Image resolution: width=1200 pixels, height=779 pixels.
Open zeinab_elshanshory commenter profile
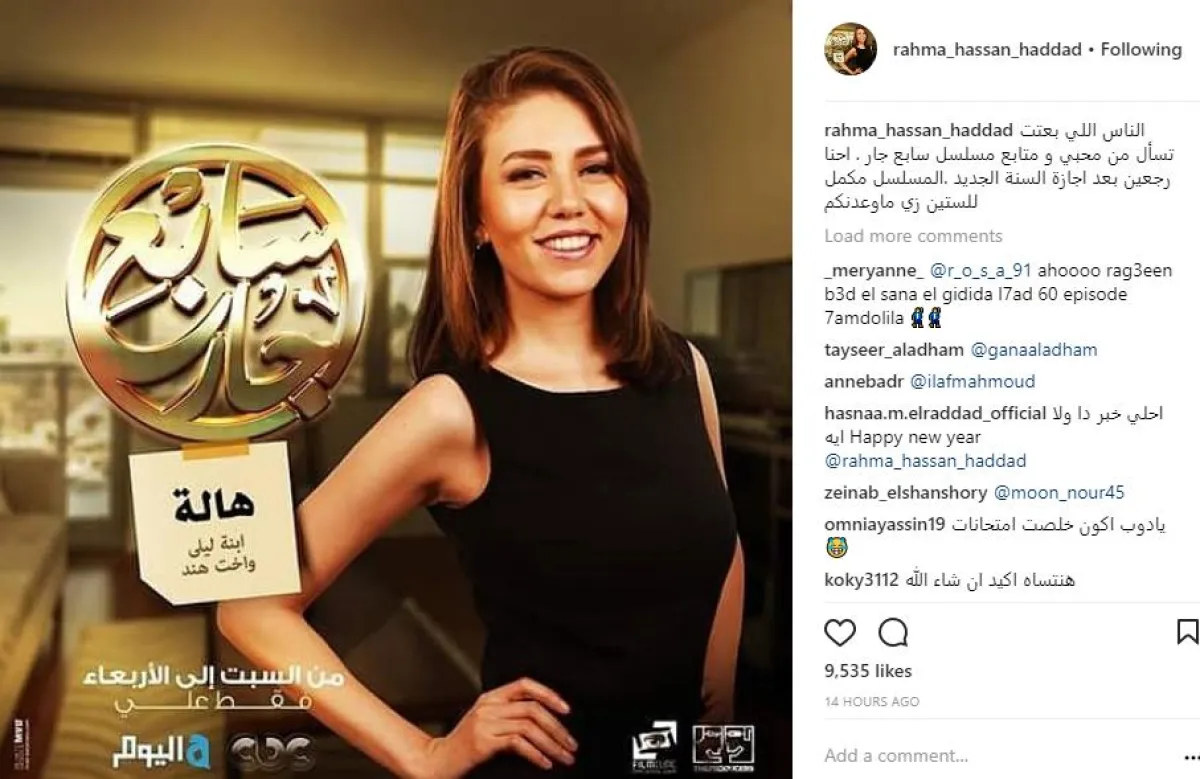(906, 493)
